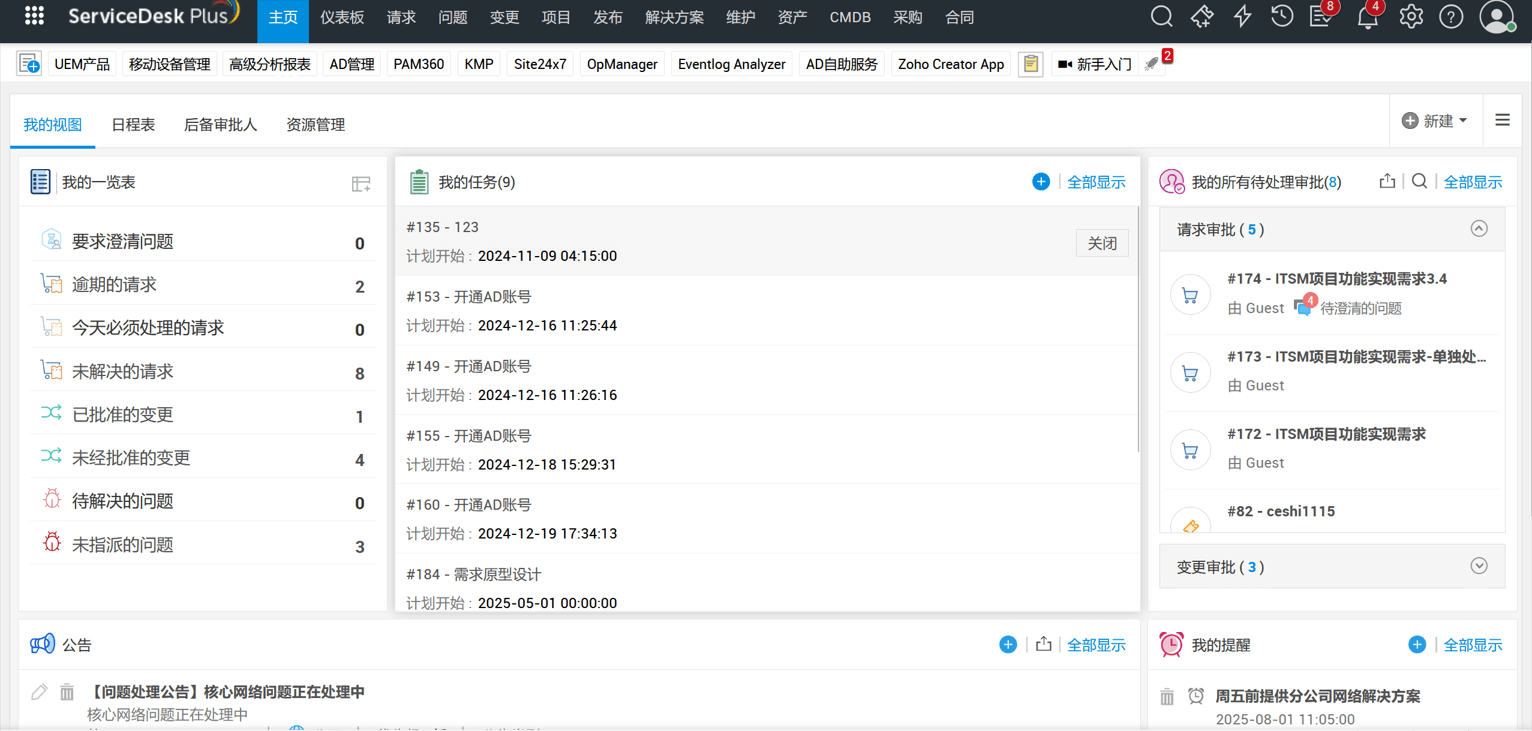Image resolution: width=1532 pixels, height=731 pixels.
Task: Edit the announcement with pencil icon
Action: (x=39, y=692)
